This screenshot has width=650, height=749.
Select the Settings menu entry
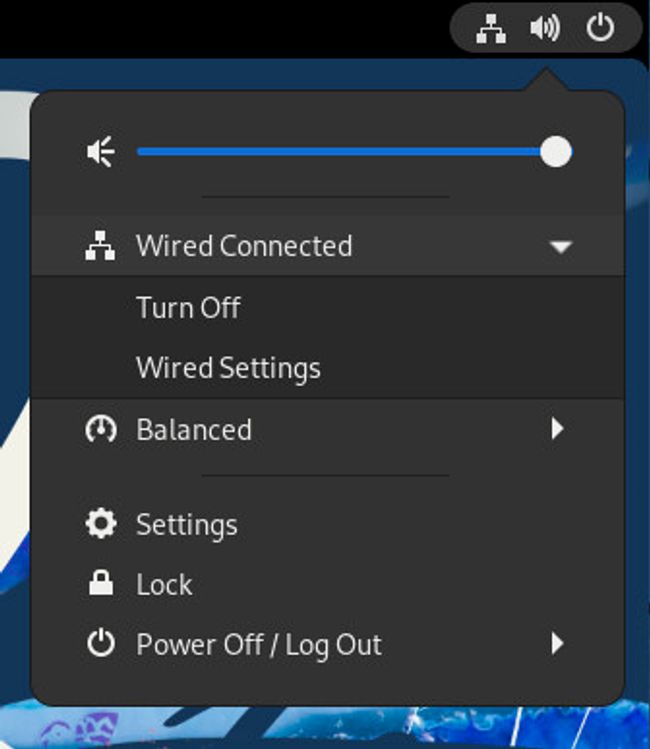327,524
